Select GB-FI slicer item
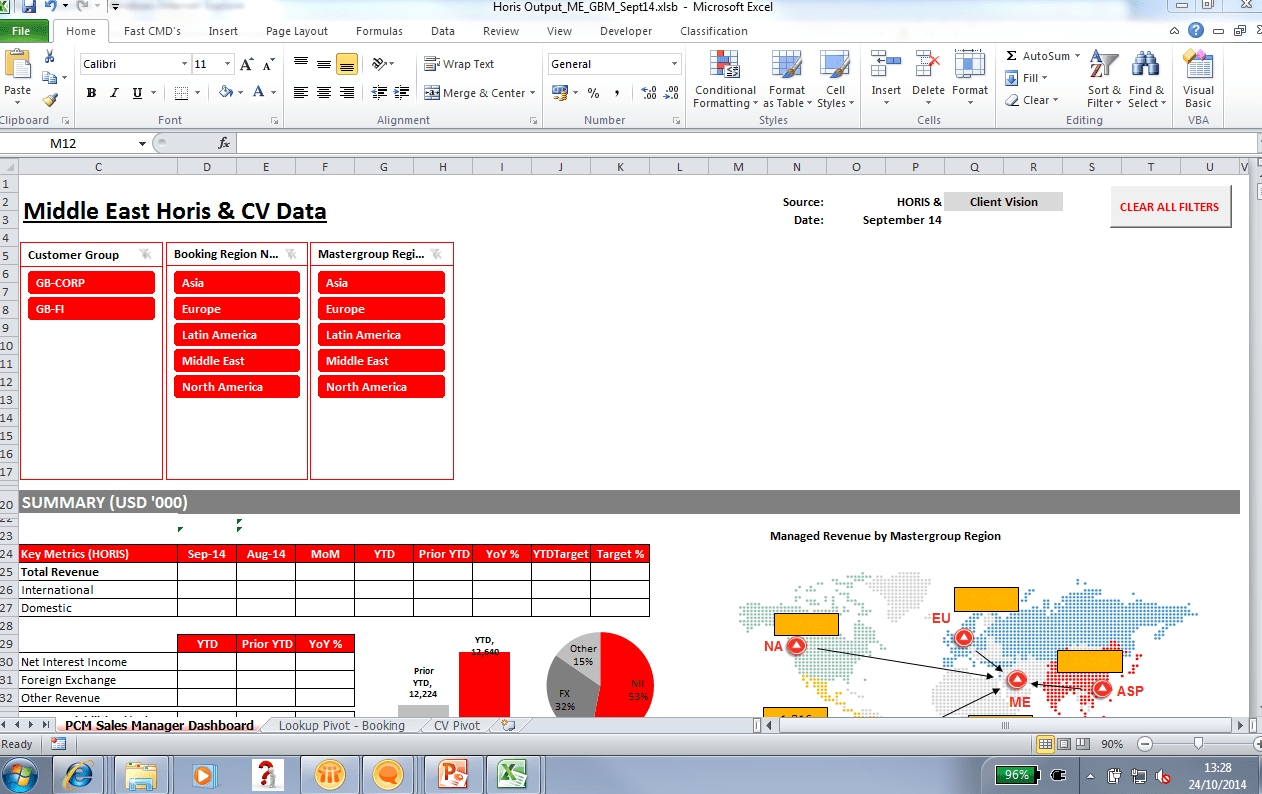The width and height of the screenshot is (1262, 794). pos(91,309)
